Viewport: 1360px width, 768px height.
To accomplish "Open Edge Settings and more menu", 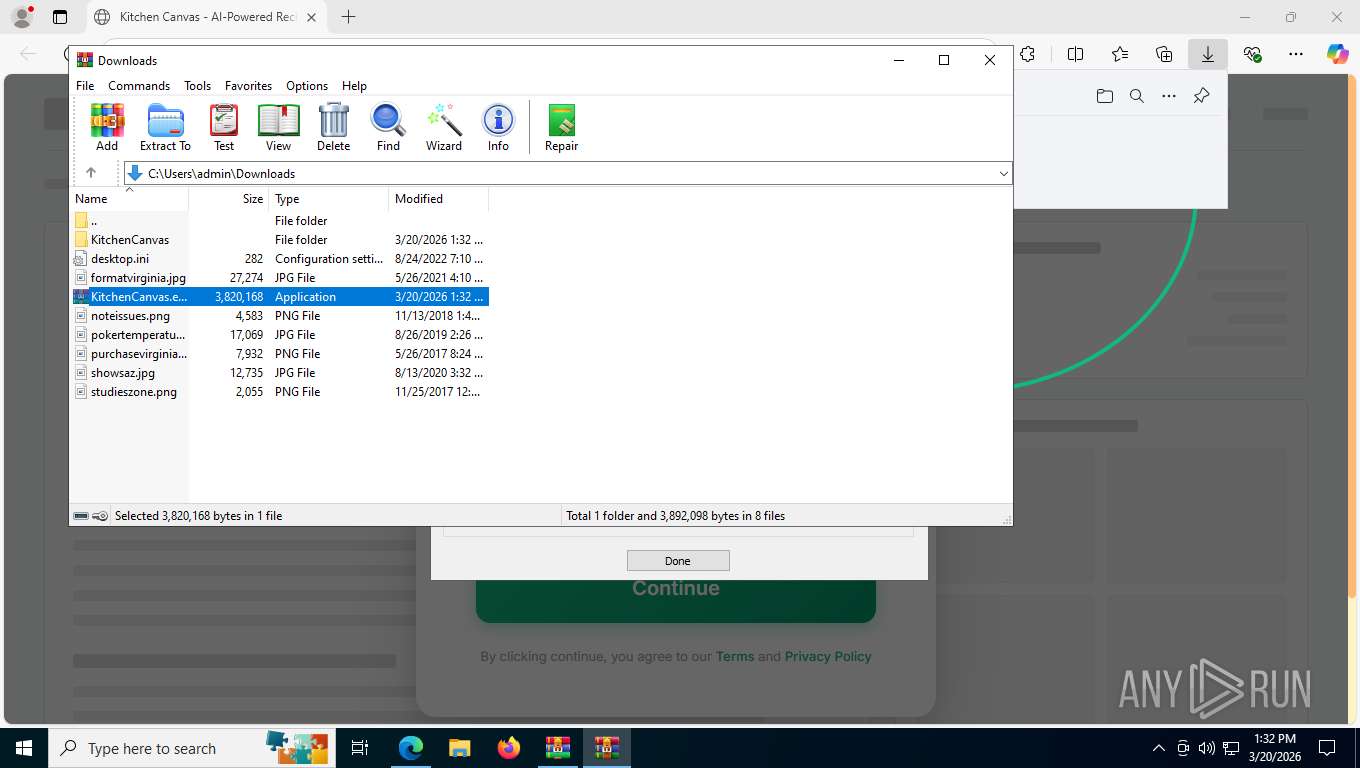I will [1296, 54].
